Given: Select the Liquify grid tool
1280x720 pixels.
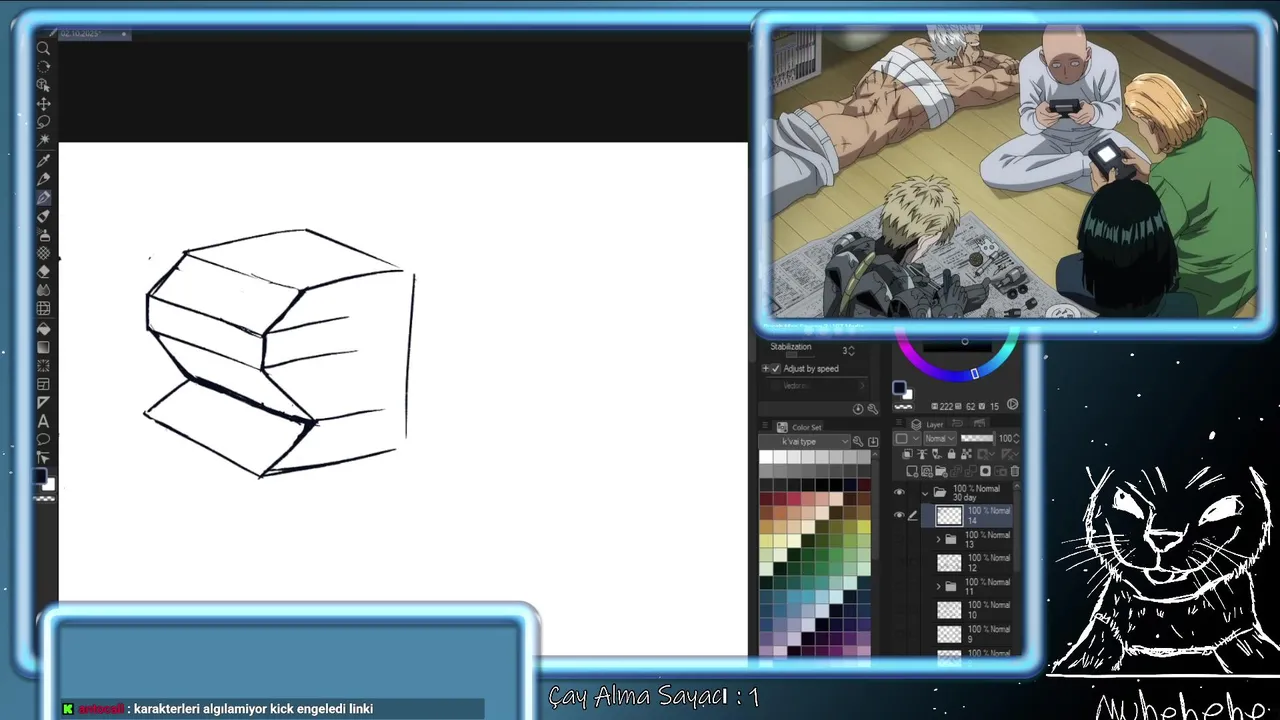Looking at the screenshot, I should [43, 309].
